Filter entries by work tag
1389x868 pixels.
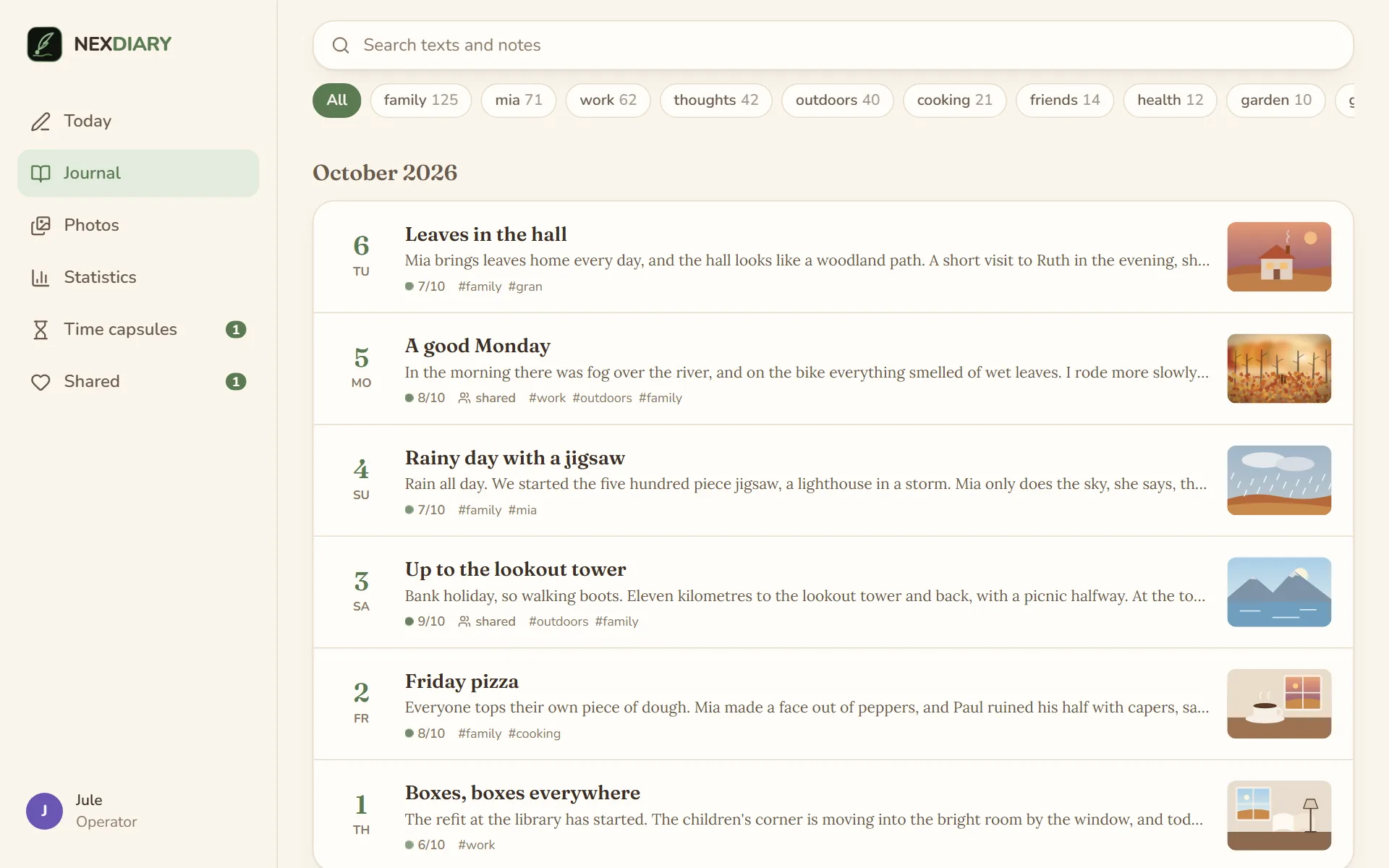point(608,101)
